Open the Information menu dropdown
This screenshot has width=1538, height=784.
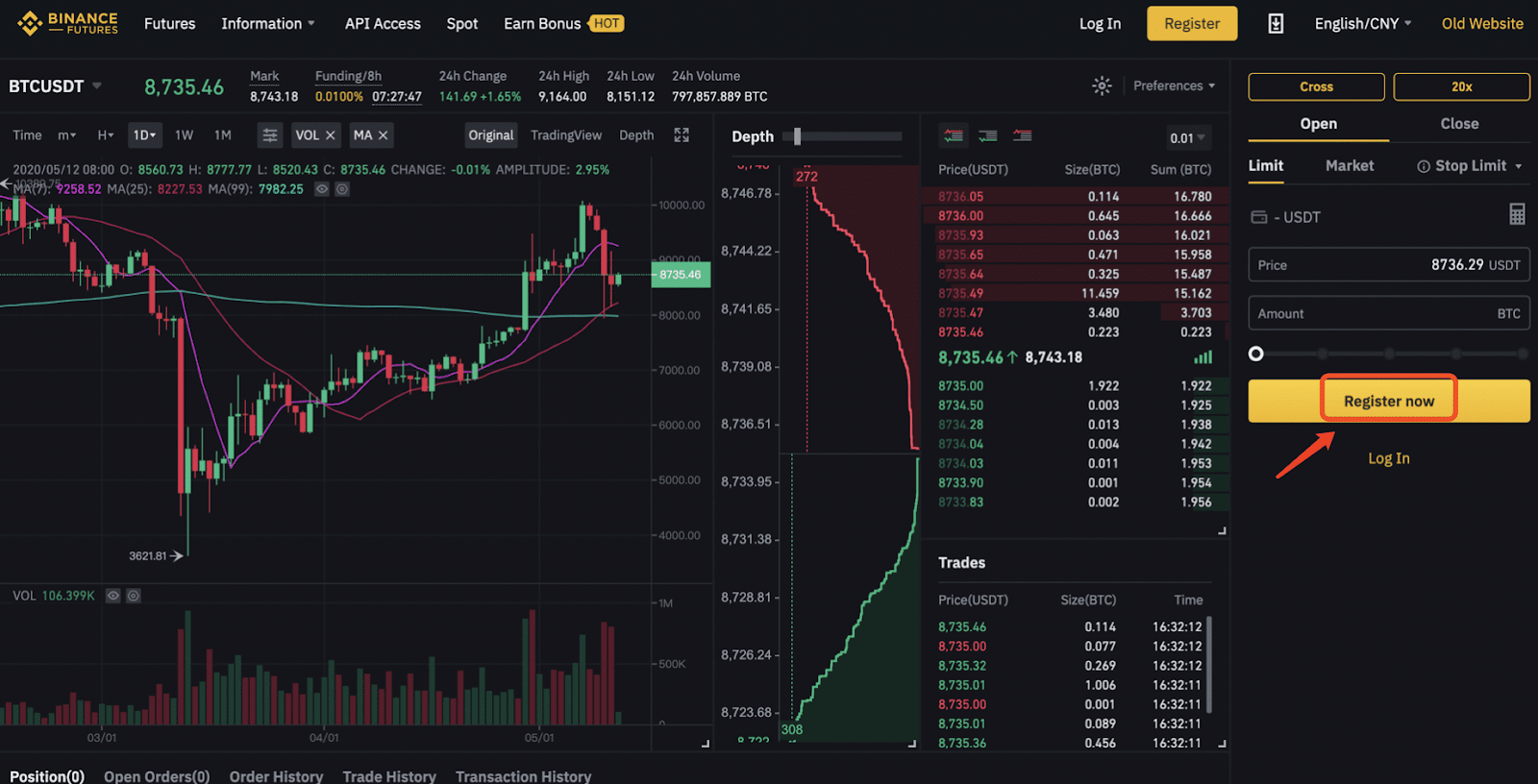pyautogui.click(x=267, y=24)
